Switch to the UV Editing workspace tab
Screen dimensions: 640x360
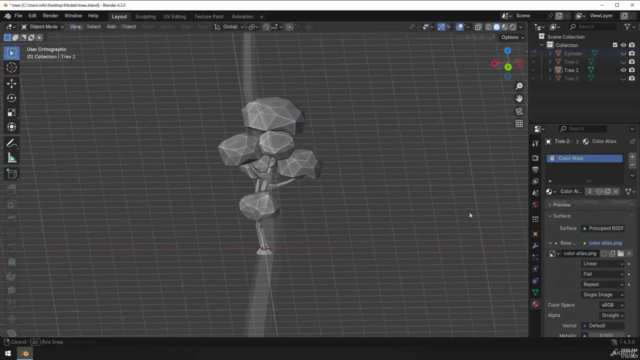[x=175, y=17]
